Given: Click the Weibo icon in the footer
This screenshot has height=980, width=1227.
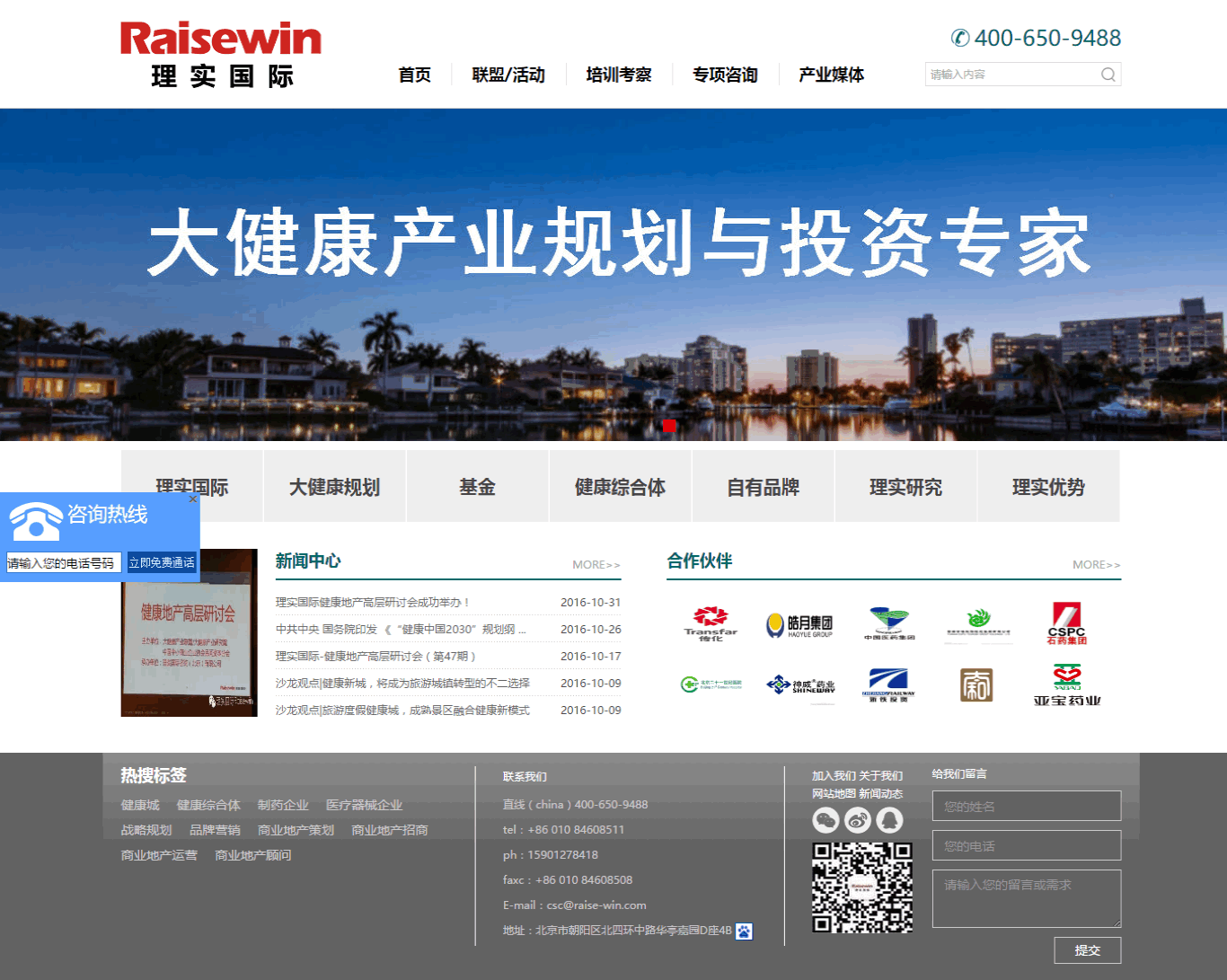Looking at the screenshot, I should click(857, 820).
